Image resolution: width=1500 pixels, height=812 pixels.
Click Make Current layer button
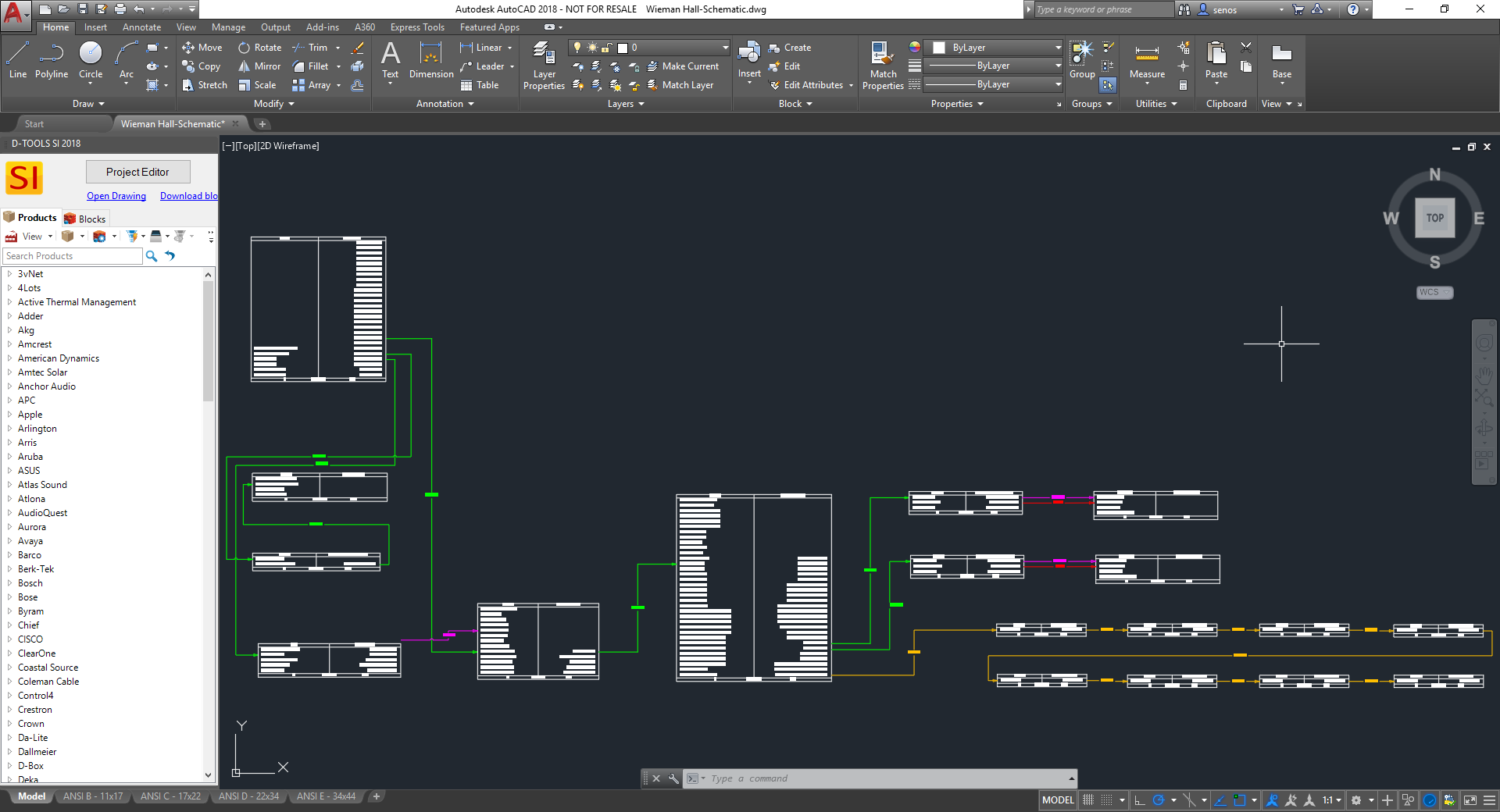[683, 66]
